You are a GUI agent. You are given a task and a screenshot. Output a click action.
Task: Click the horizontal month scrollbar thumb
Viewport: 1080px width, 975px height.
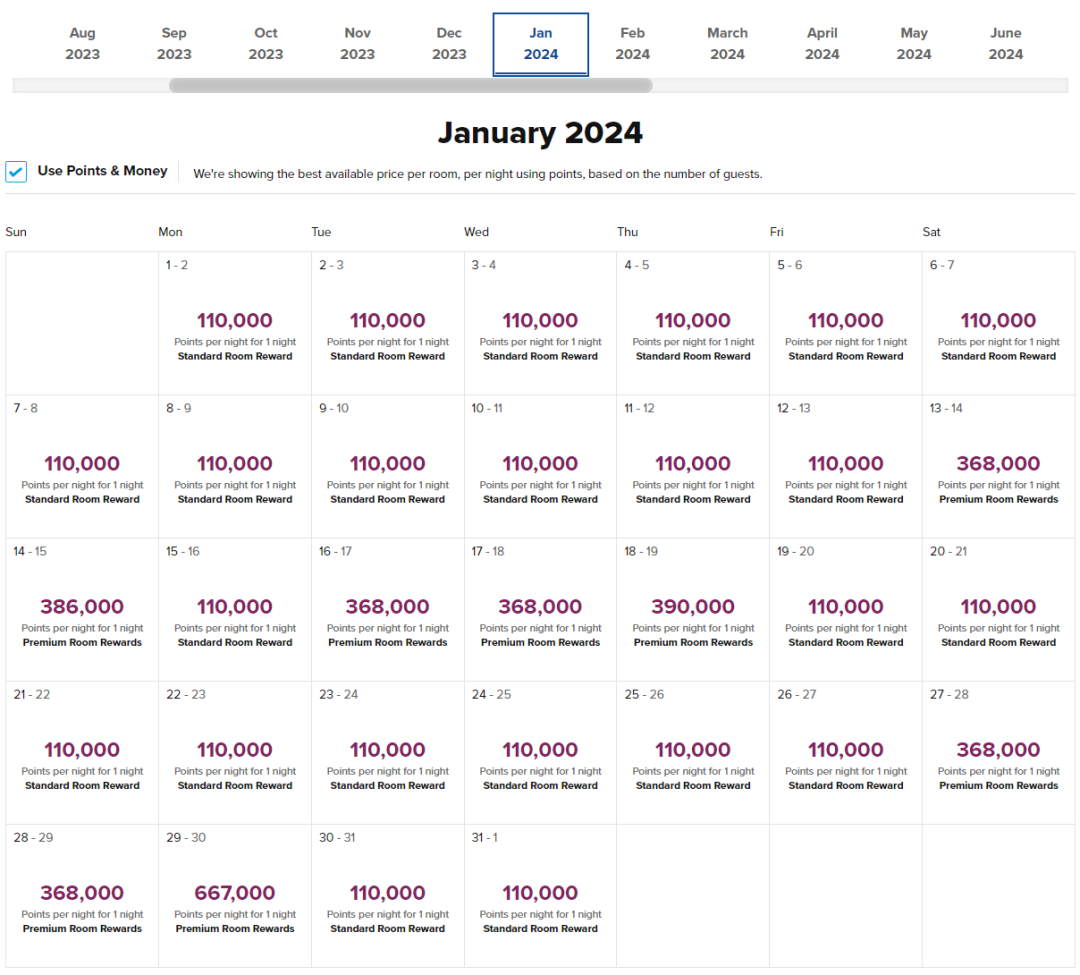(410, 86)
